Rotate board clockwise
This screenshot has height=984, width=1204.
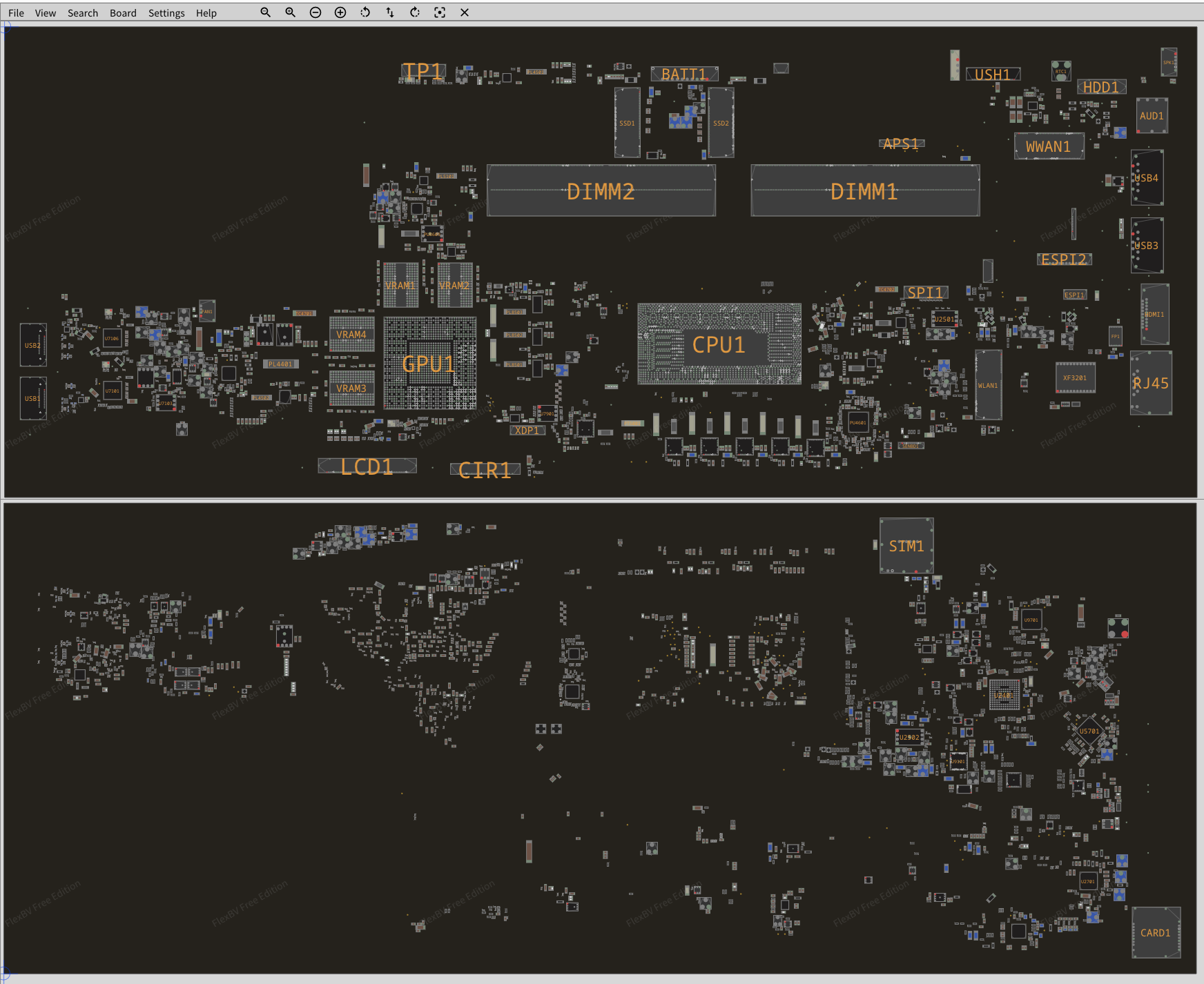click(415, 12)
